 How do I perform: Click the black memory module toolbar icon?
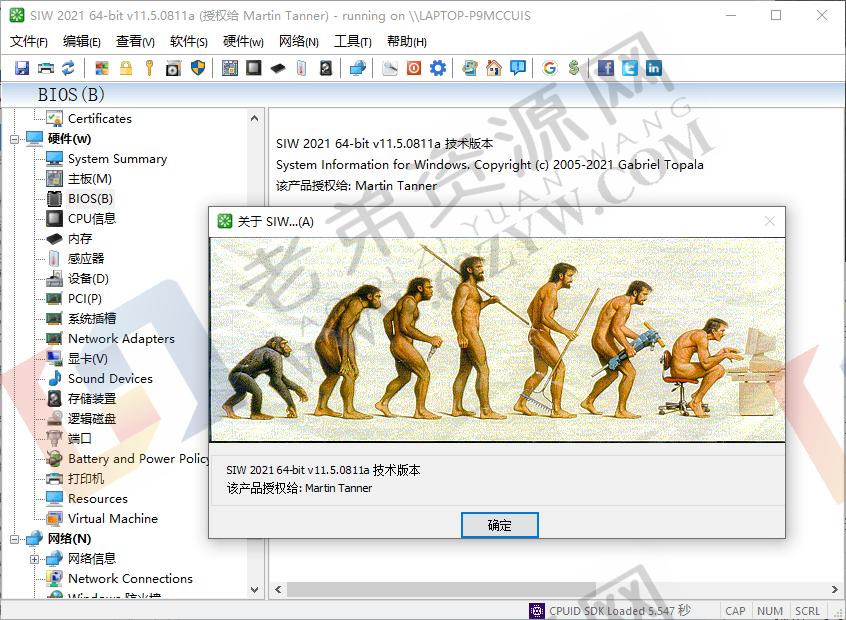278,68
